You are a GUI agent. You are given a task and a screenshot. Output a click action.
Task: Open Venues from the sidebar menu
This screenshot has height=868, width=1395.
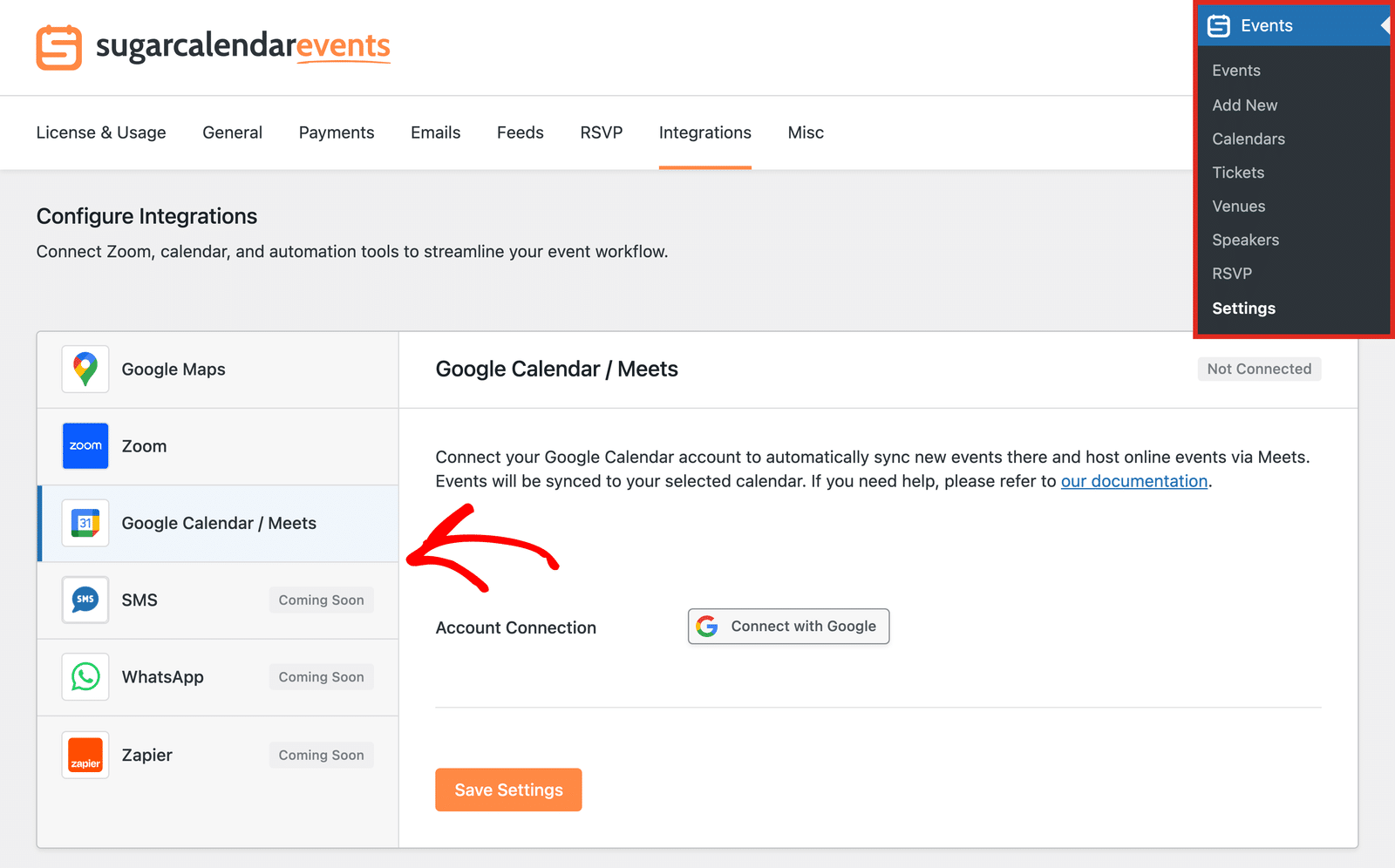[1239, 207]
